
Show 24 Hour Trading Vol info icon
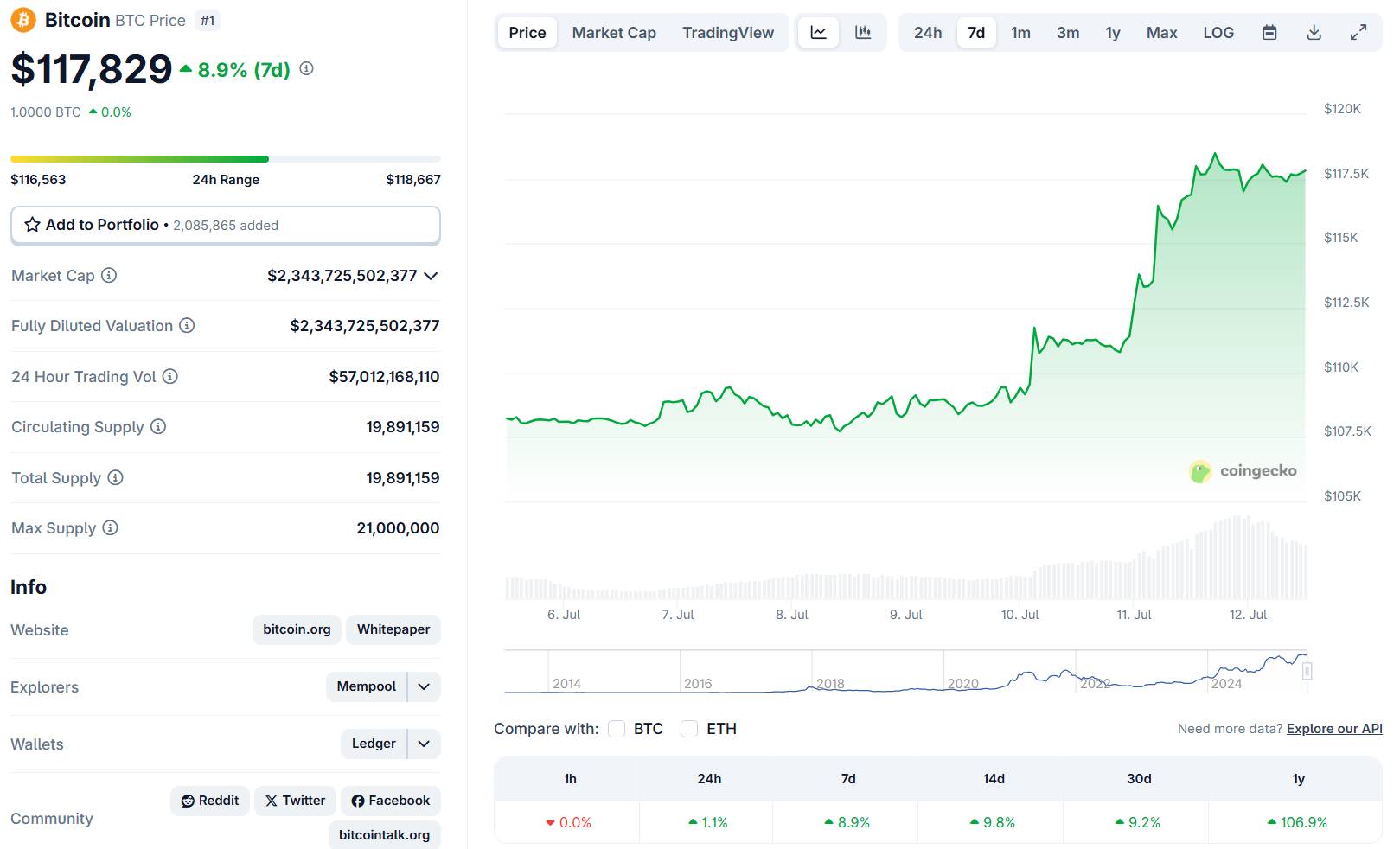click(x=170, y=376)
